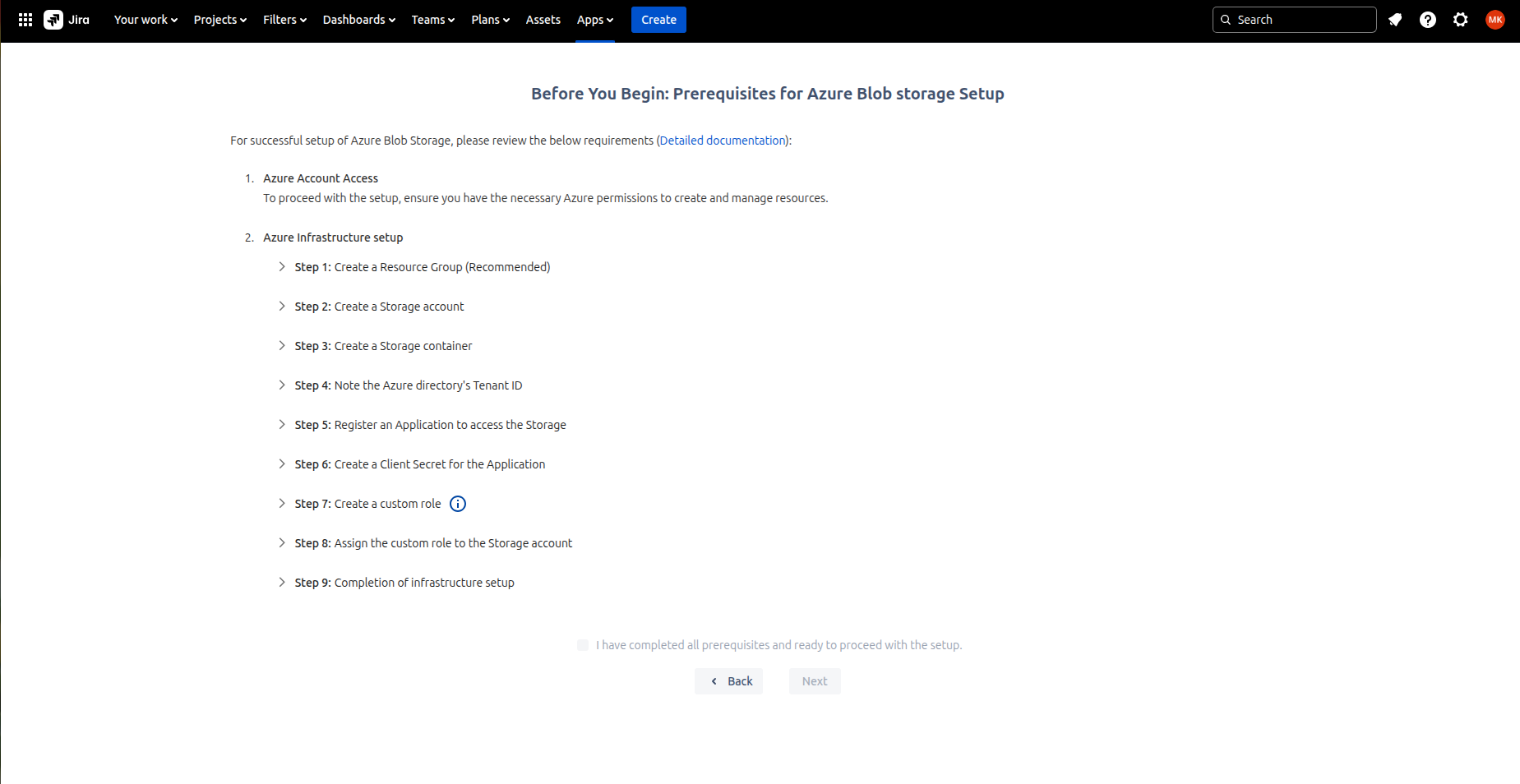Check the prerequisites completed checkbox
The image size is (1520, 784).
pyautogui.click(x=583, y=645)
